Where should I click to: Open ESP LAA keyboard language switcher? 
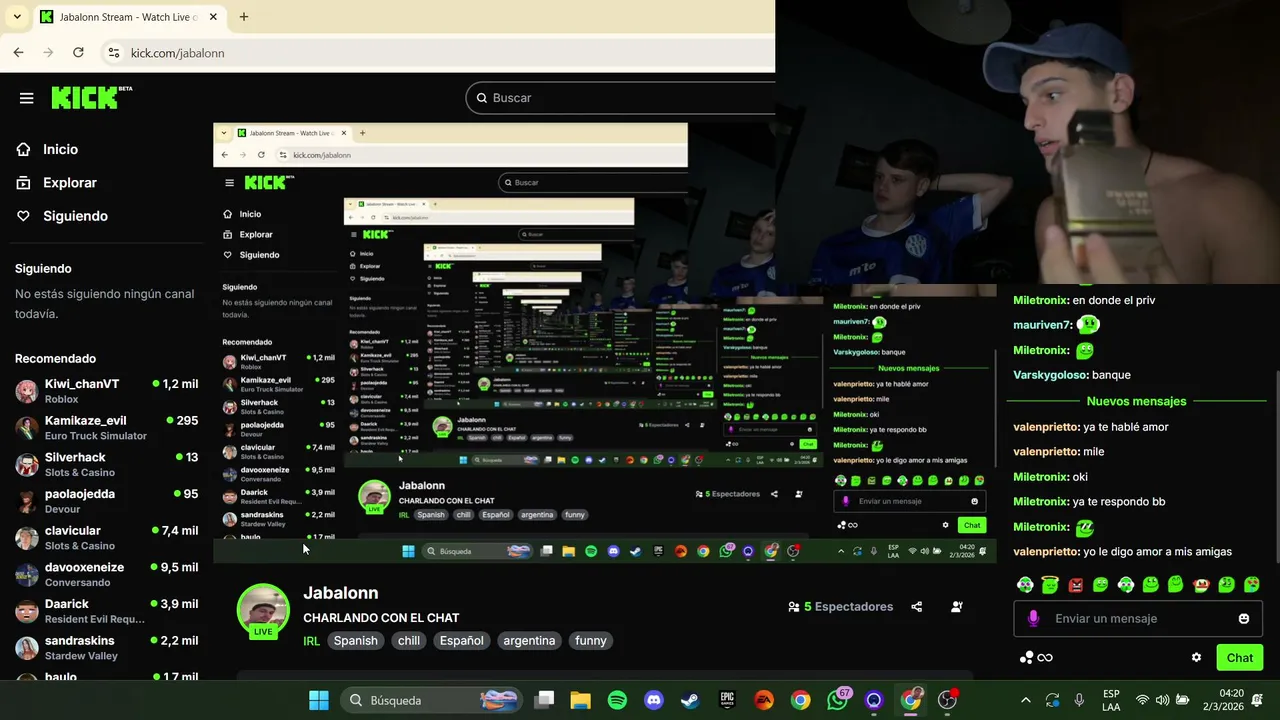click(x=1111, y=700)
